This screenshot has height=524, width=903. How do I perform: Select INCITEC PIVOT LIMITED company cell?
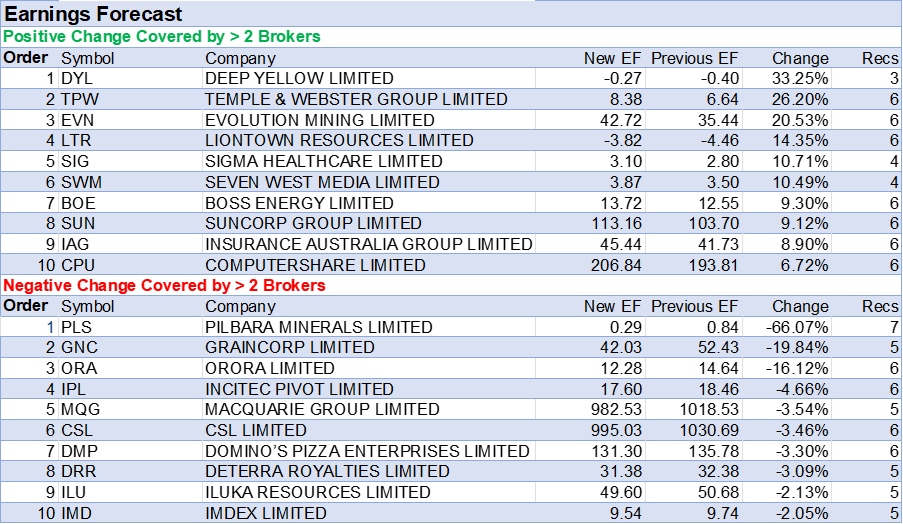[x=299, y=389]
